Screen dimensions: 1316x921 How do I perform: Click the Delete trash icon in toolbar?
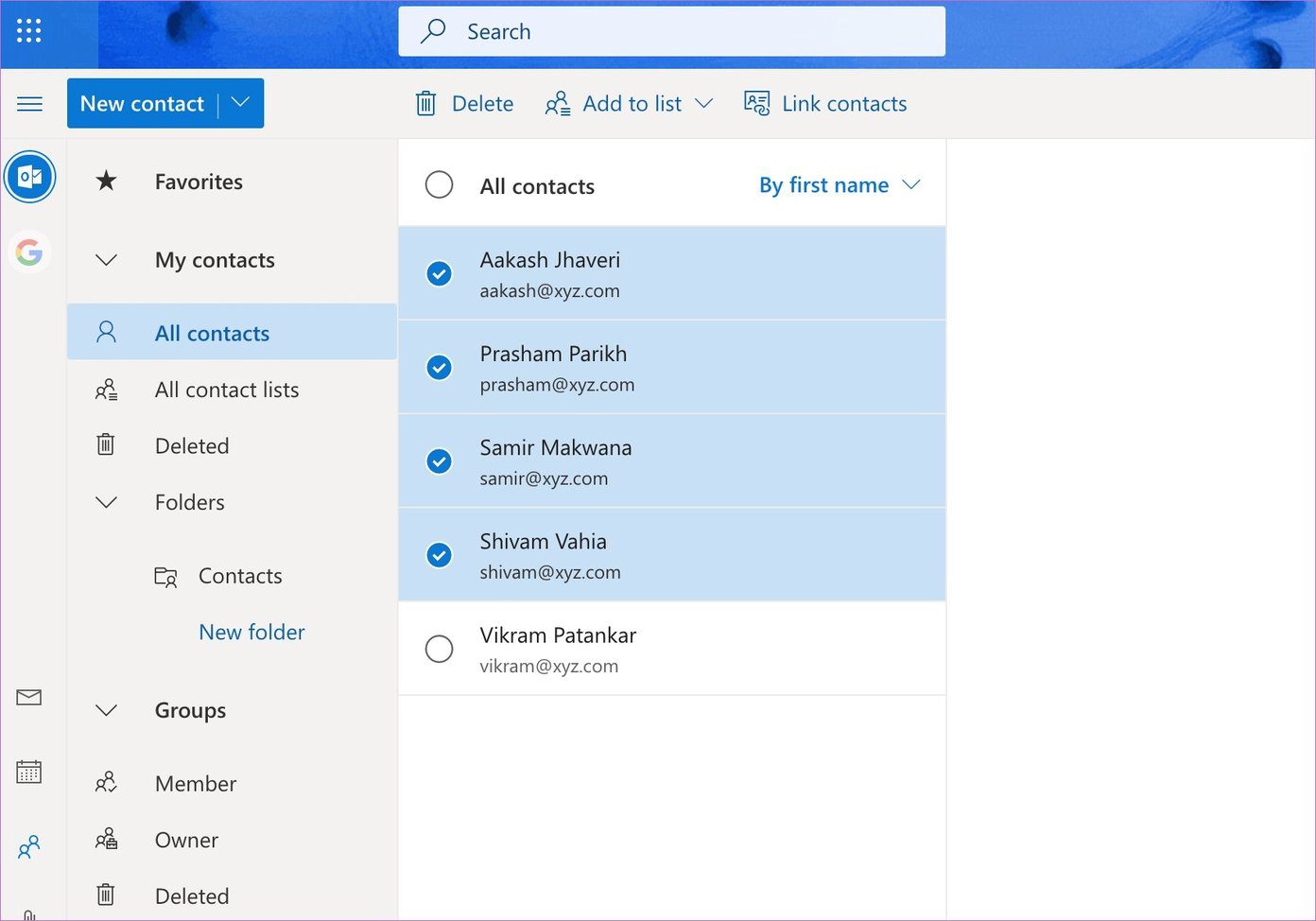[x=426, y=103]
